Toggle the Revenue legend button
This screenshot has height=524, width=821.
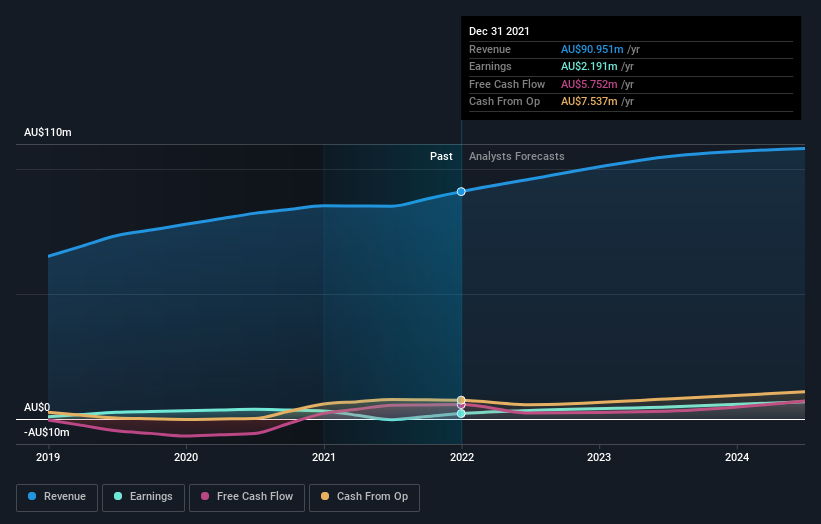57,497
